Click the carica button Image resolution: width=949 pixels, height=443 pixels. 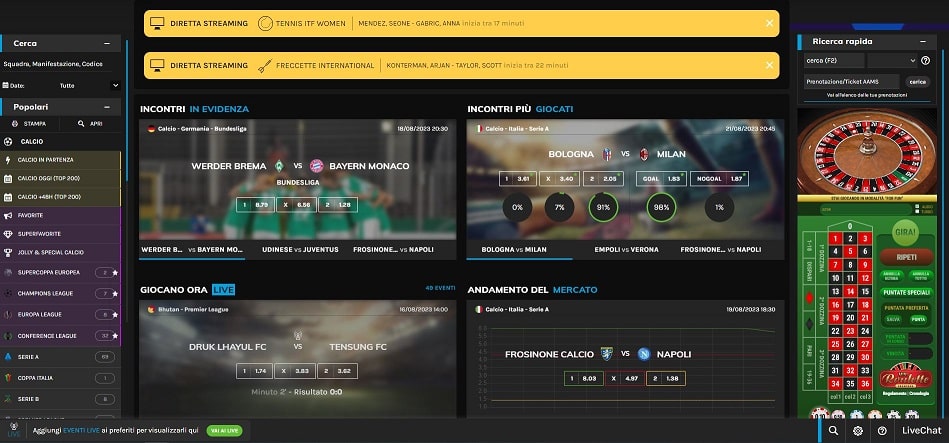pyautogui.click(x=918, y=82)
